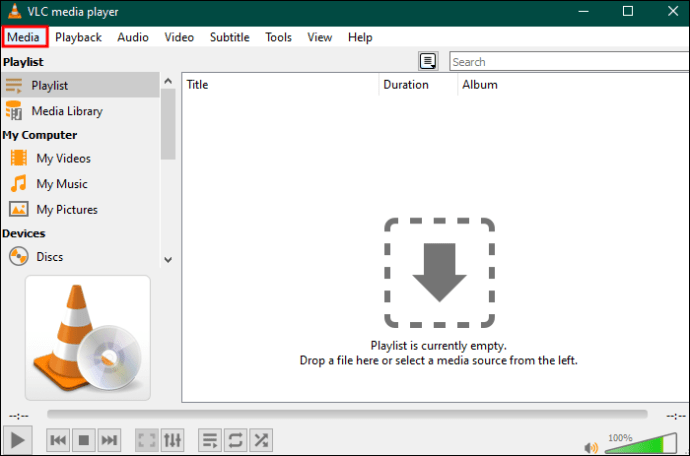Click the Previous media button
This screenshot has height=456, width=690.
pyautogui.click(x=58, y=439)
